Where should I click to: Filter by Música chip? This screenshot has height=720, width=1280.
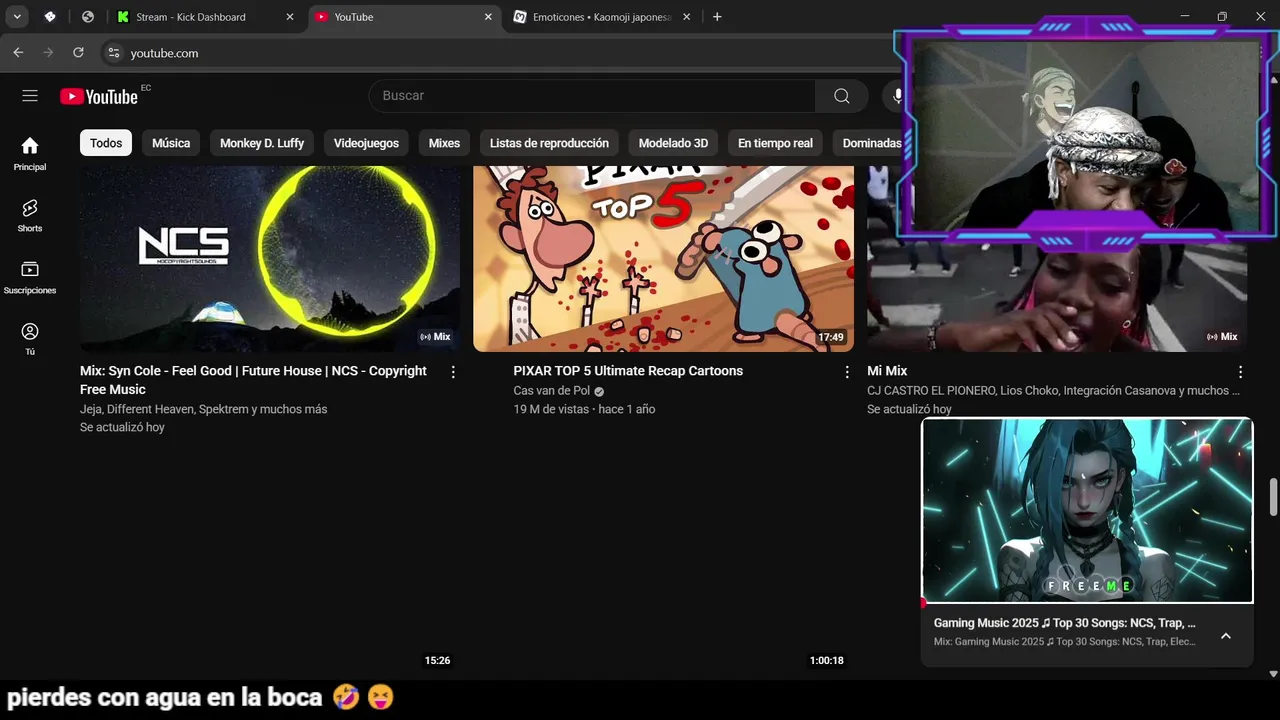171,143
